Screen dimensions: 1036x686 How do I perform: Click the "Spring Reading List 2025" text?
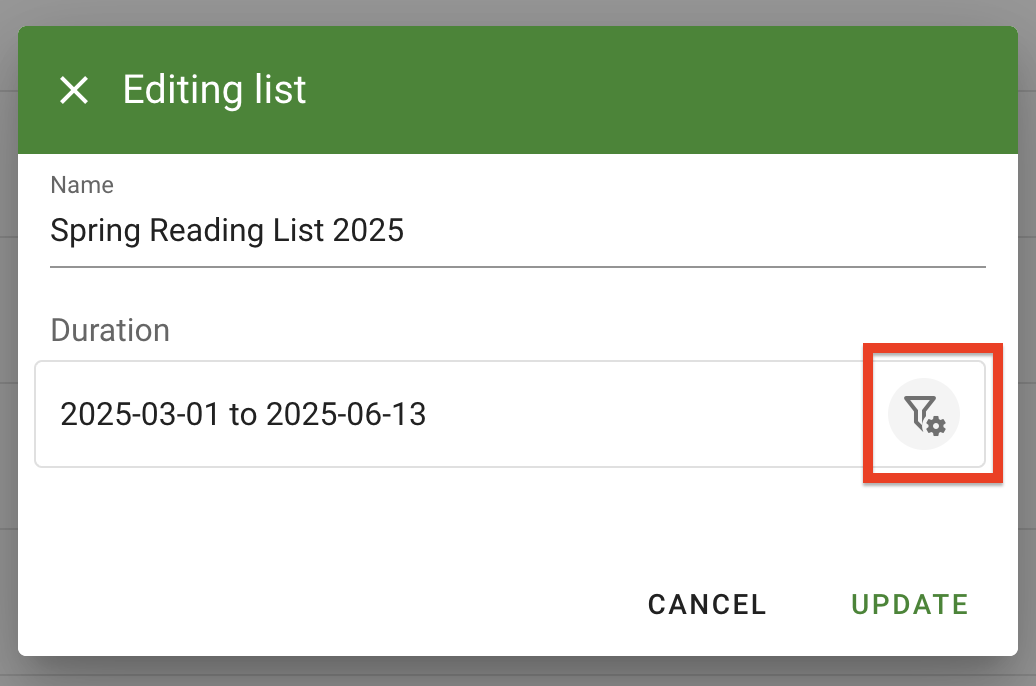click(227, 232)
